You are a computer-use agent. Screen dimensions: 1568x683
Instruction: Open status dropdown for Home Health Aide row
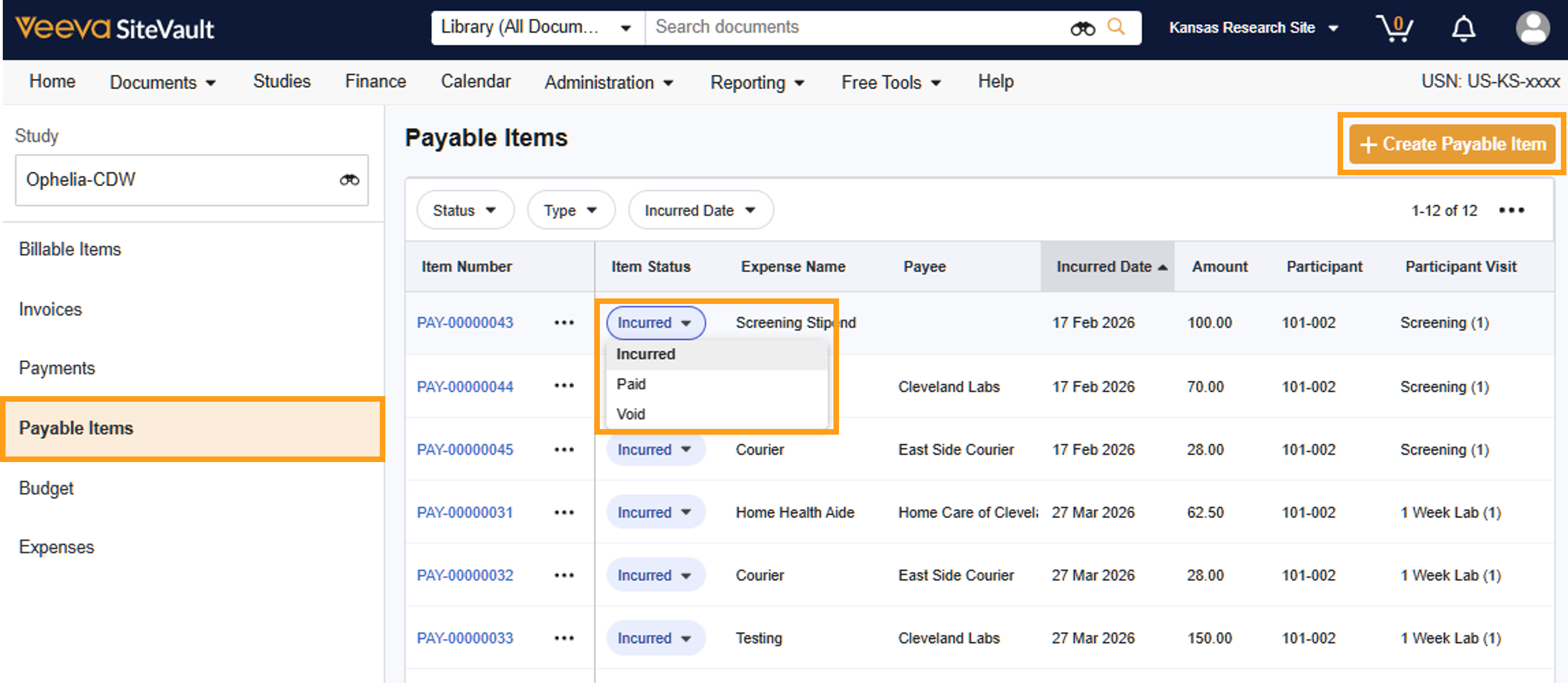655,513
